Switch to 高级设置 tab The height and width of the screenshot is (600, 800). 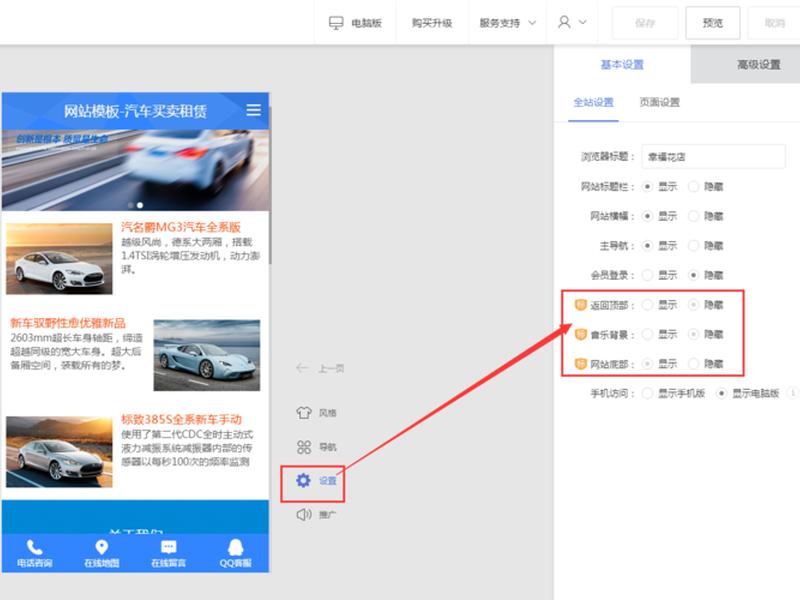[759, 65]
